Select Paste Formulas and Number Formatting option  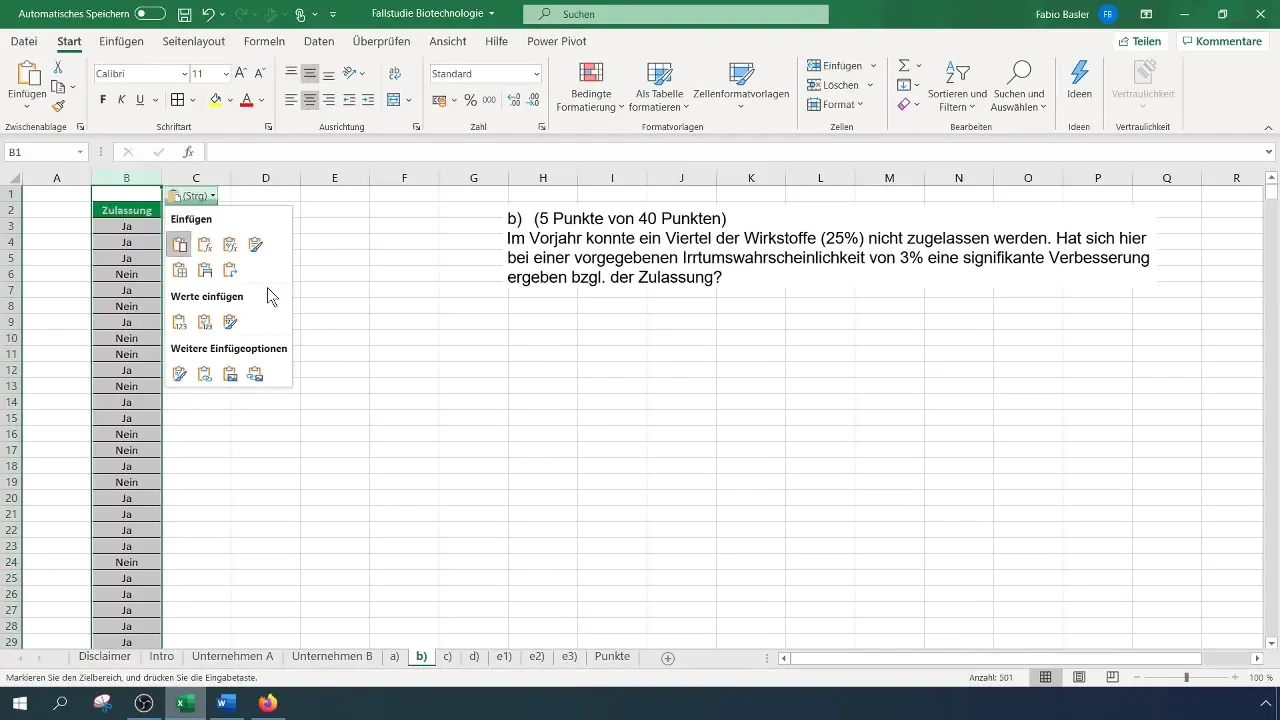pos(230,244)
